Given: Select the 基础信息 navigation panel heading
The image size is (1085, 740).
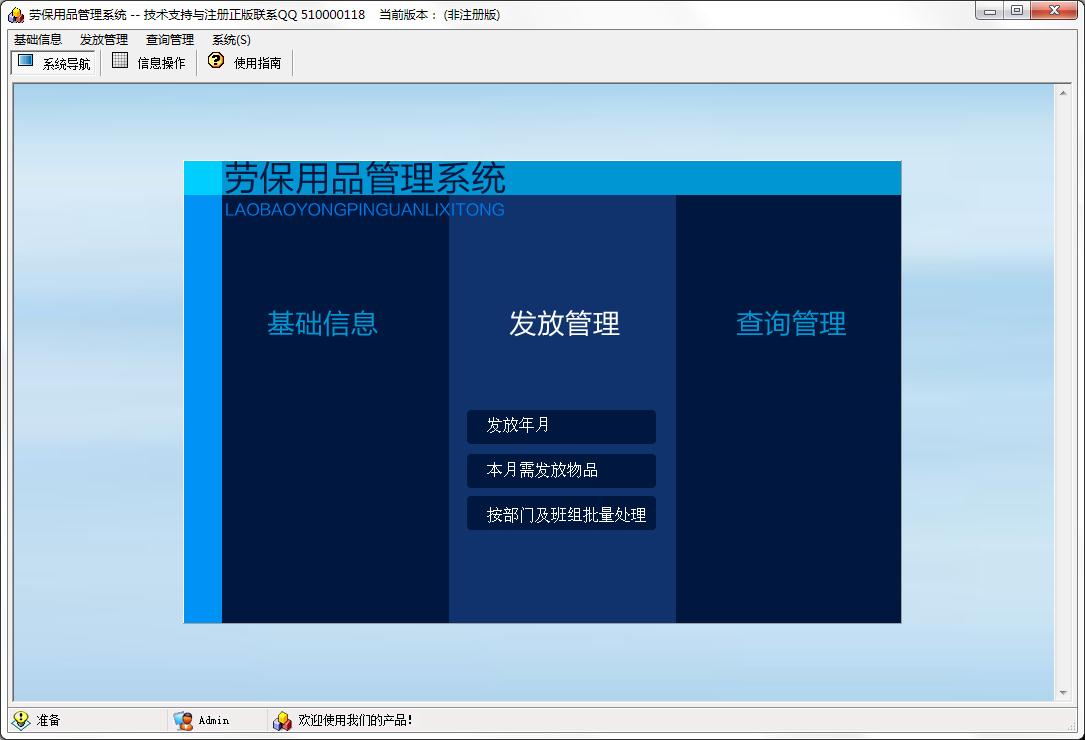Looking at the screenshot, I should (322, 323).
